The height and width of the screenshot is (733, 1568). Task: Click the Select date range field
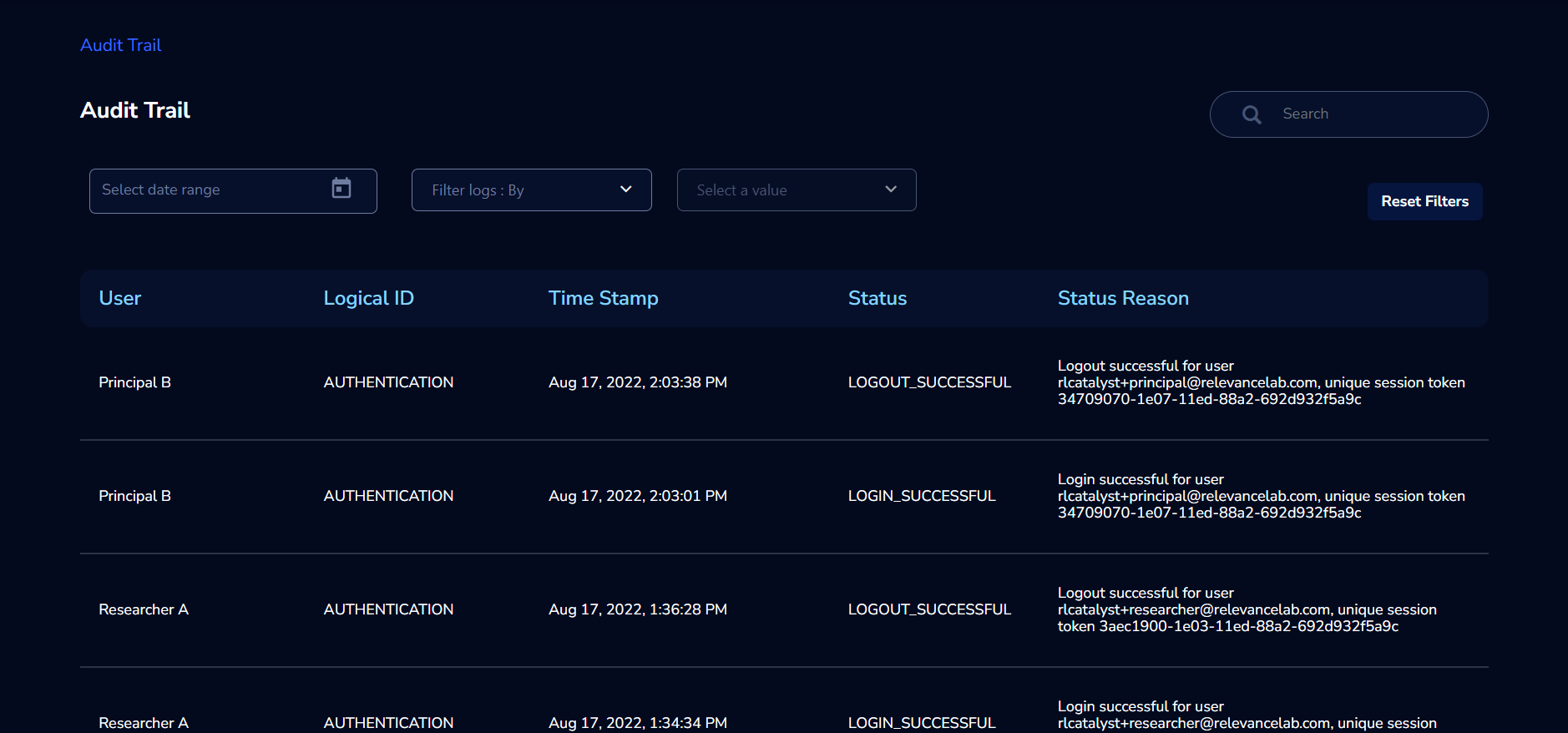tap(233, 191)
